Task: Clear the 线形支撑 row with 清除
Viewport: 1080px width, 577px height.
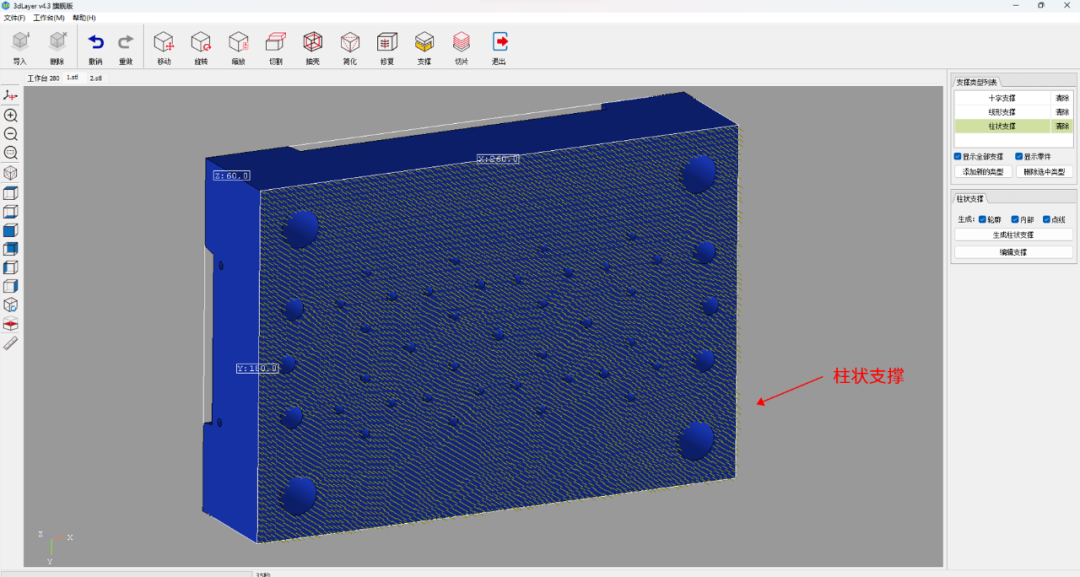Action: pyautogui.click(x=1062, y=112)
